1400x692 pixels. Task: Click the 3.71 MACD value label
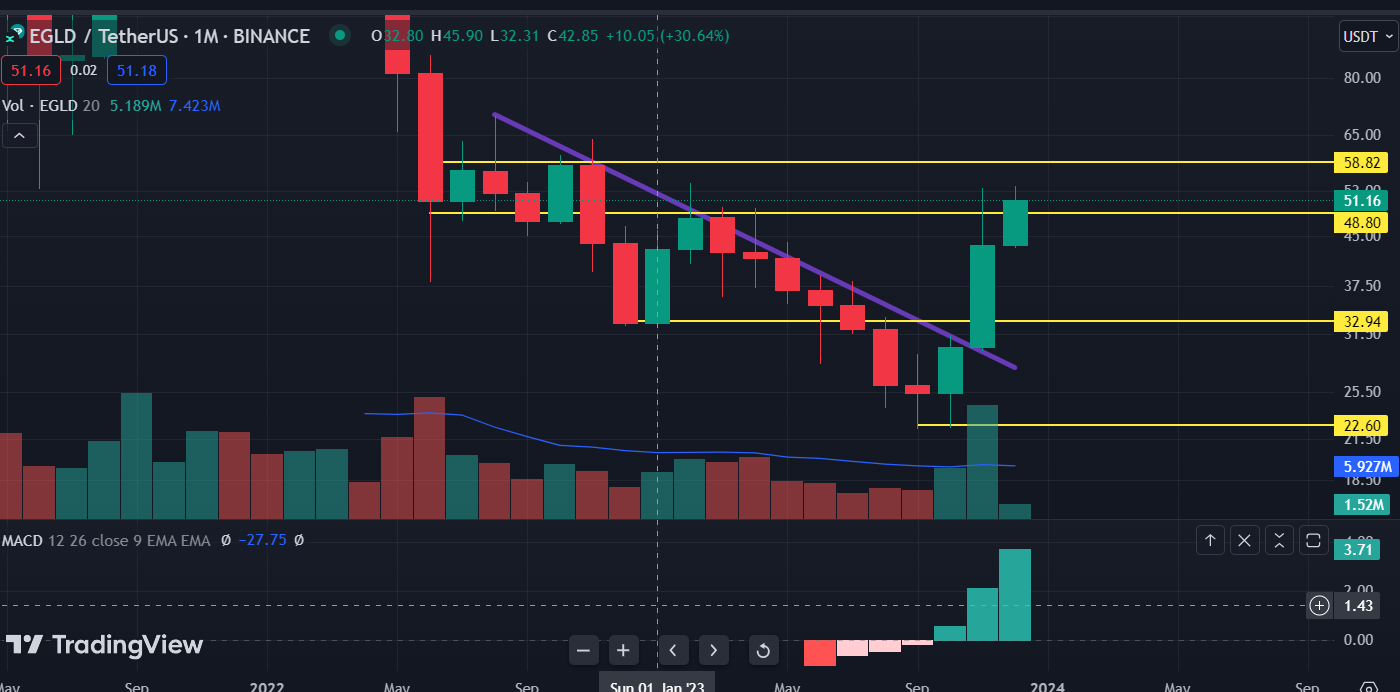point(1357,549)
